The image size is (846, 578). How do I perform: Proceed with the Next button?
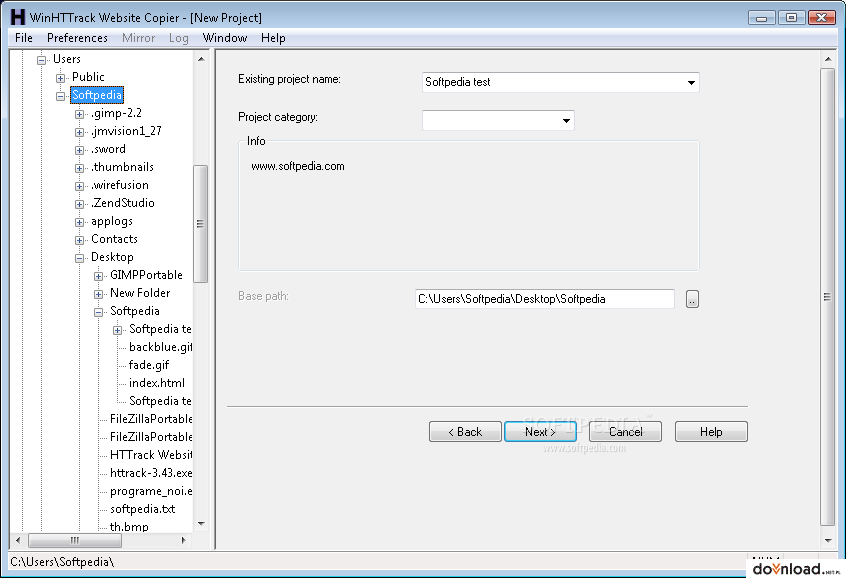540,432
